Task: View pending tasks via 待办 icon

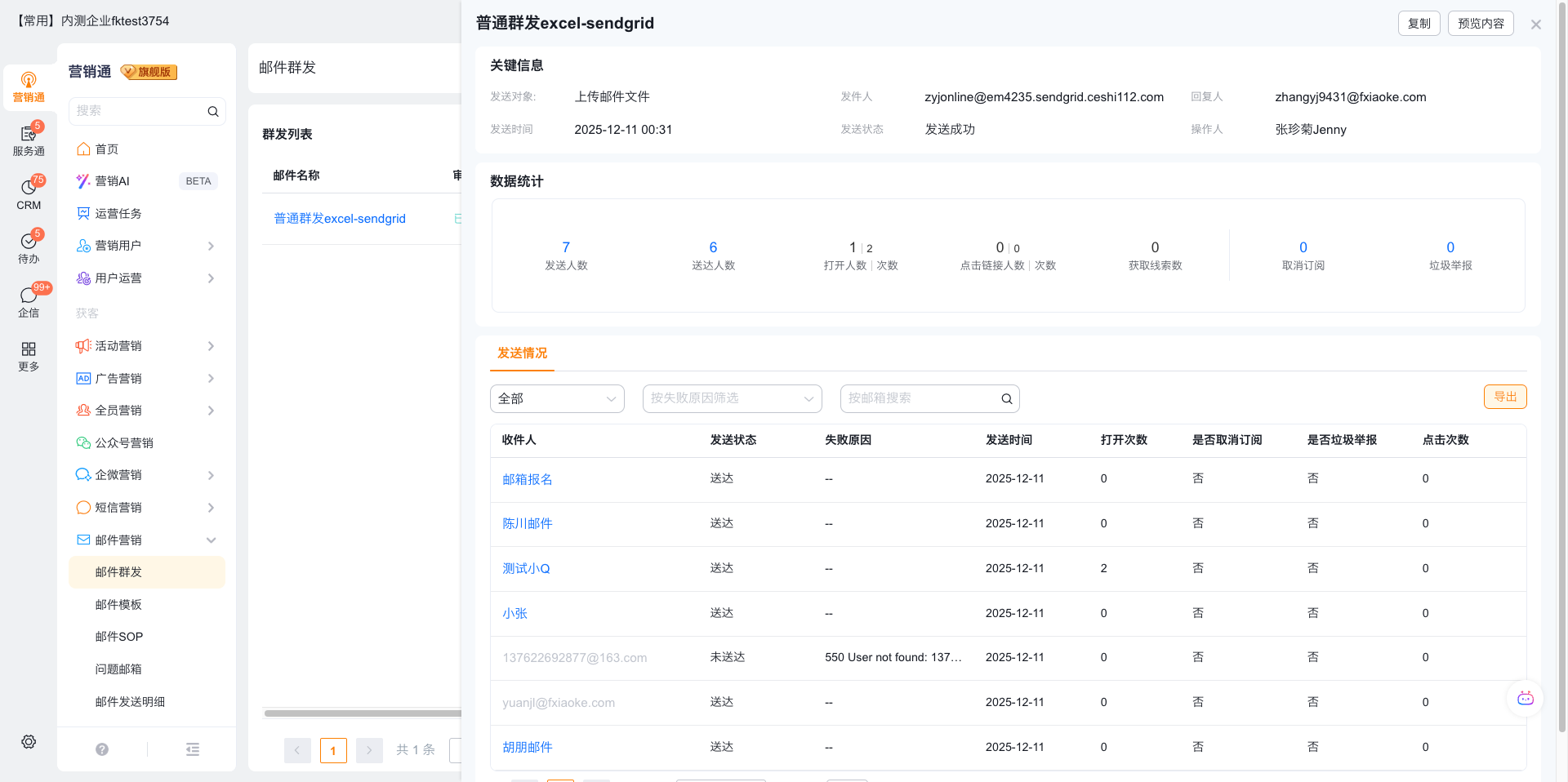Action: tap(29, 246)
